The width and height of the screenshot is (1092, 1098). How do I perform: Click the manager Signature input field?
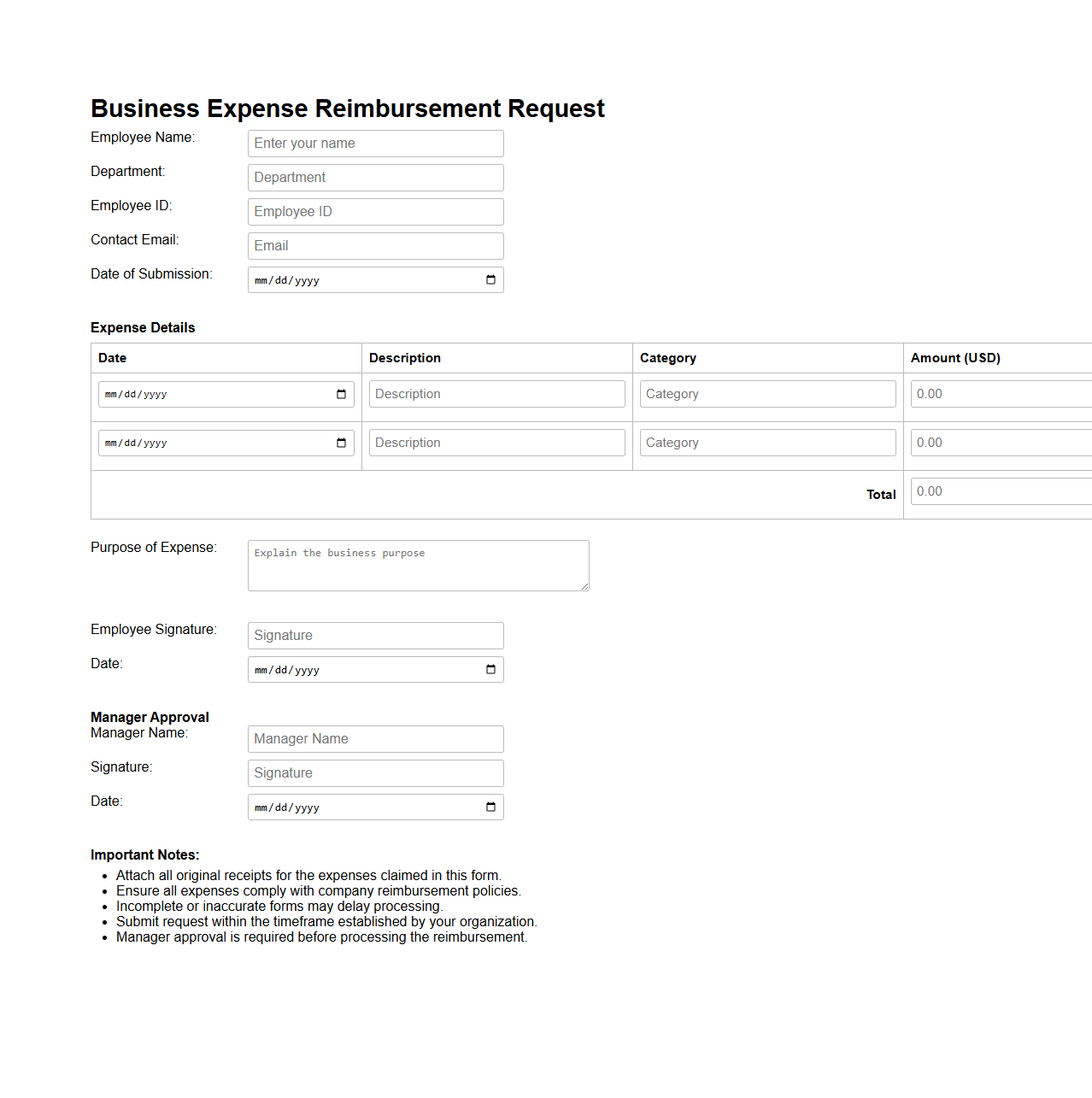375,773
